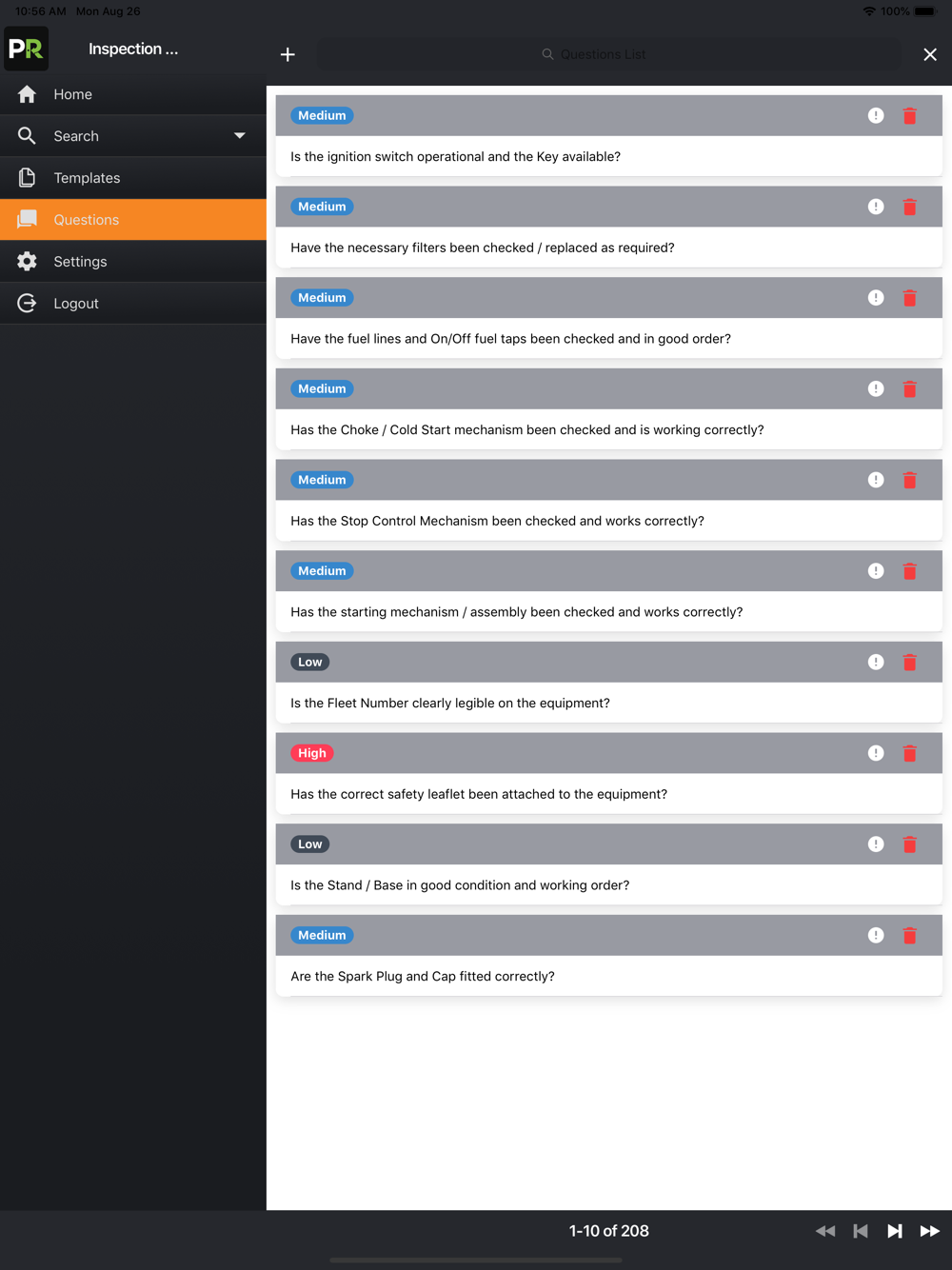
Task: Delete the Choke / Cold Start question
Action: (x=910, y=389)
